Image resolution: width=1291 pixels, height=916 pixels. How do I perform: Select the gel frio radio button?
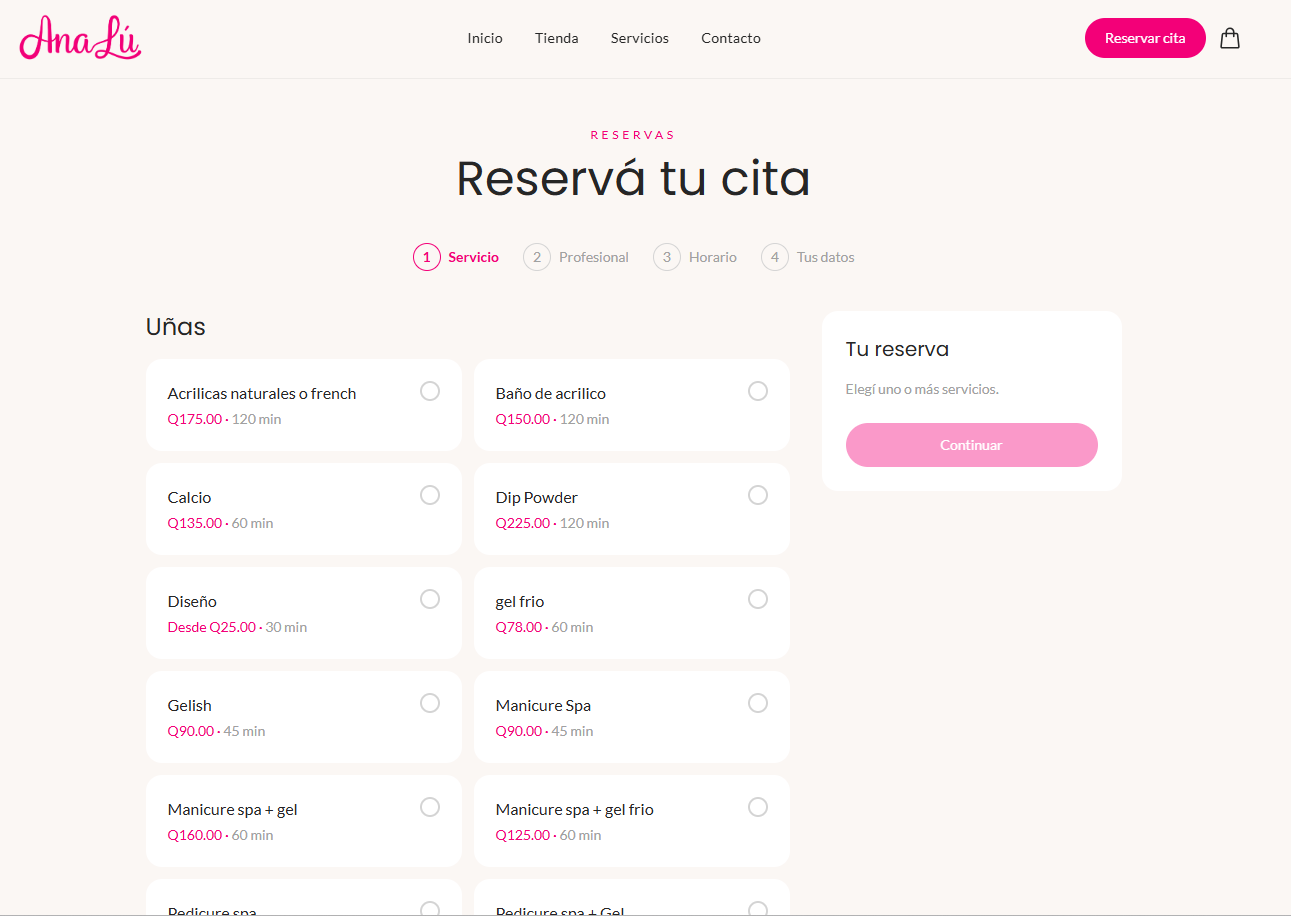758,599
